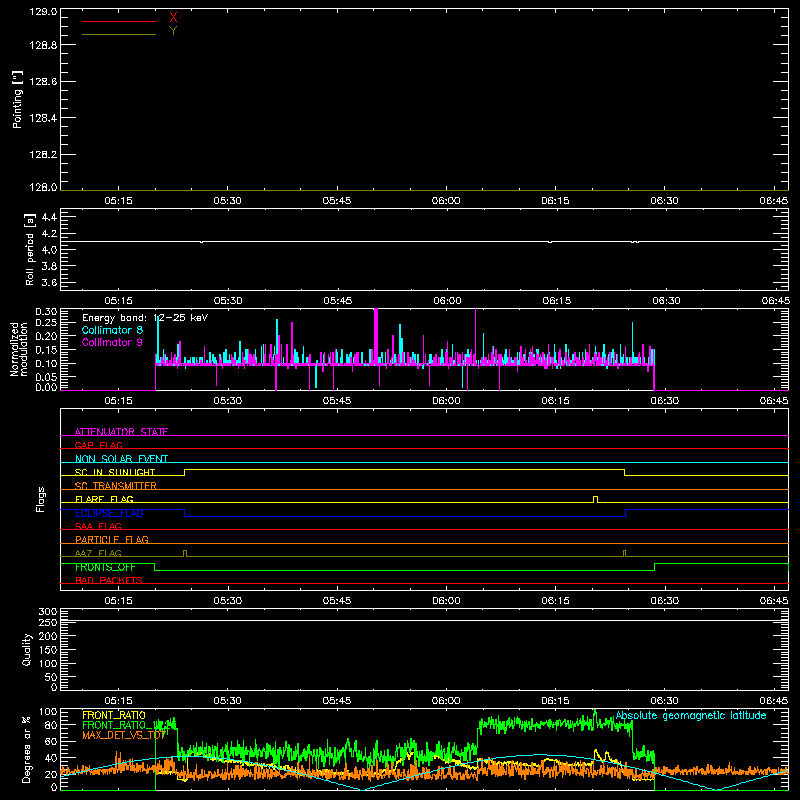Click the tall magenta modulation spike near 05:50
This screenshot has height=800, width=800.
376,336
